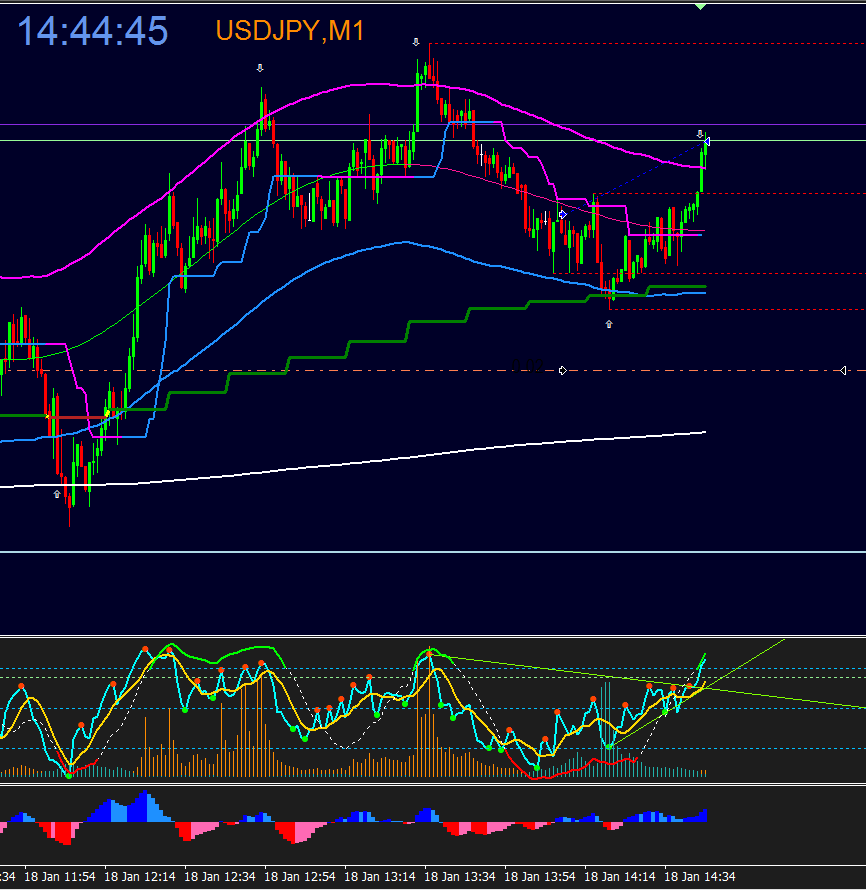Viewport: 866px width, 891px height.
Task: Click the 18 Jan 12:14 time label
Action: (x=140, y=877)
